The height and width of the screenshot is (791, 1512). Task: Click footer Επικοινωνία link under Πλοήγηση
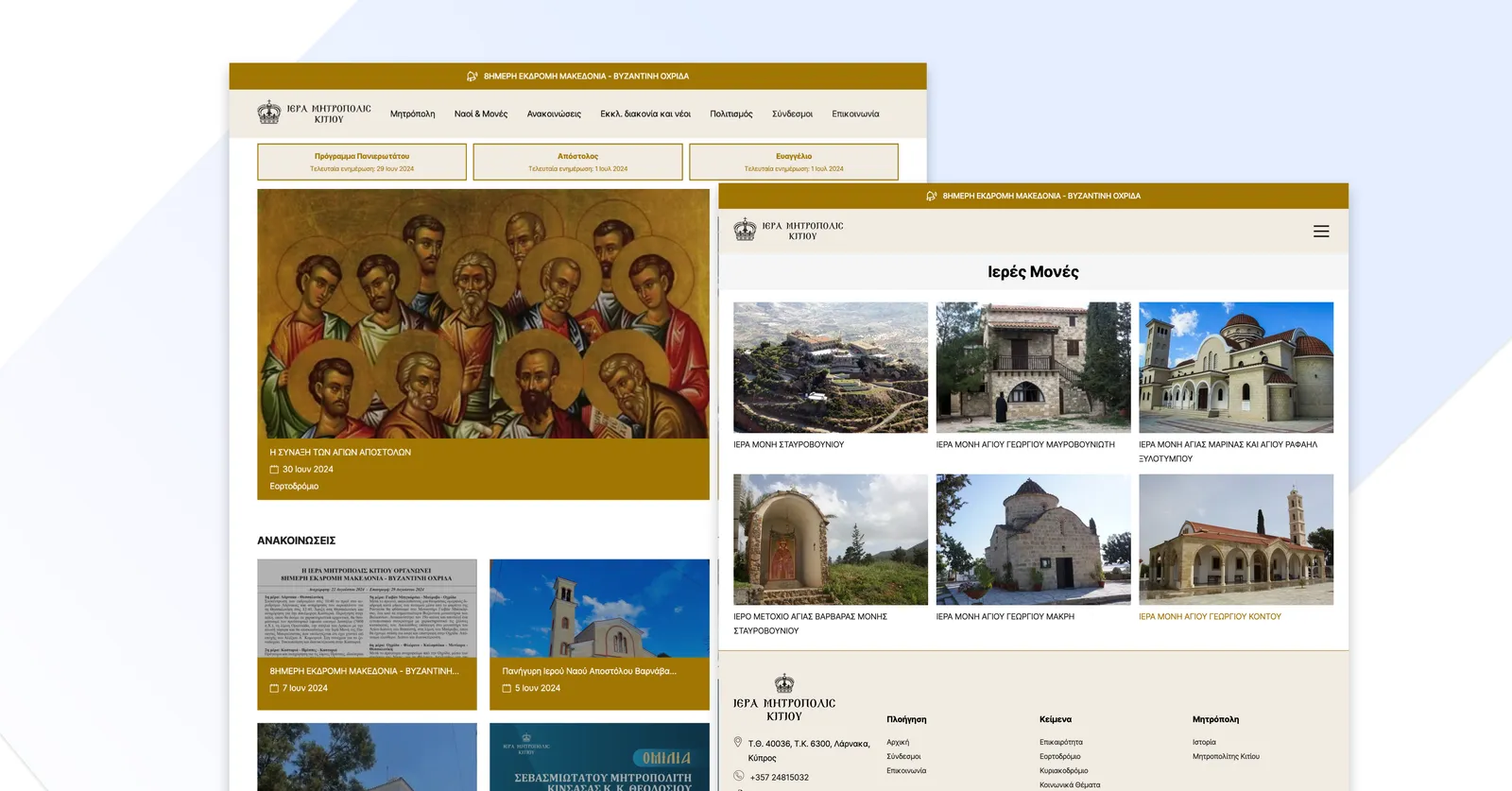[x=906, y=771]
